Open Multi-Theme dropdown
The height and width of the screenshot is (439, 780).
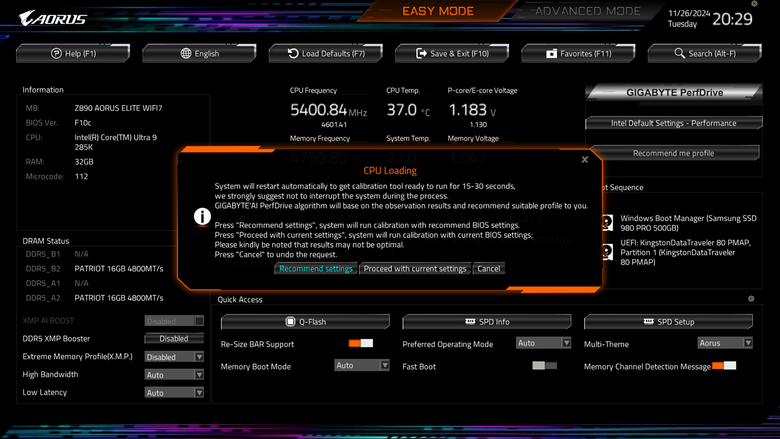tap(725, 343)
